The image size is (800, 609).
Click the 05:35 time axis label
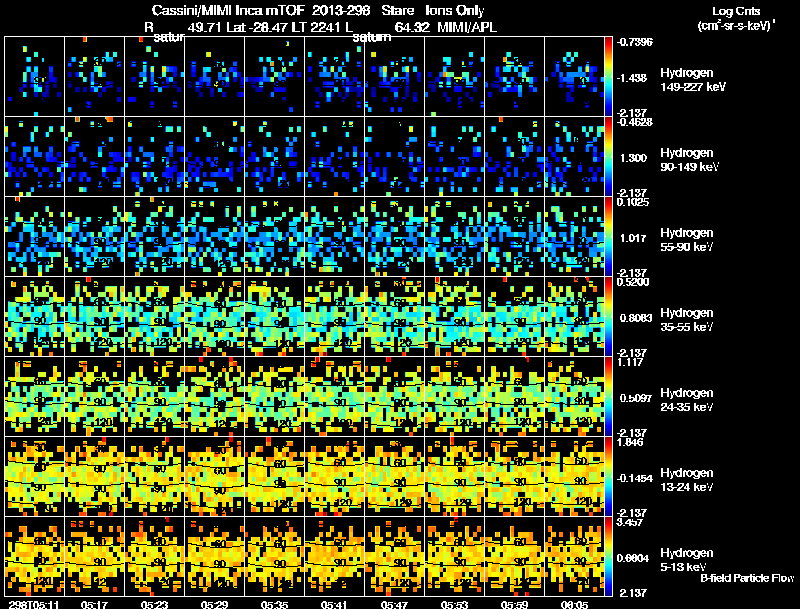(x=274, y=605)
